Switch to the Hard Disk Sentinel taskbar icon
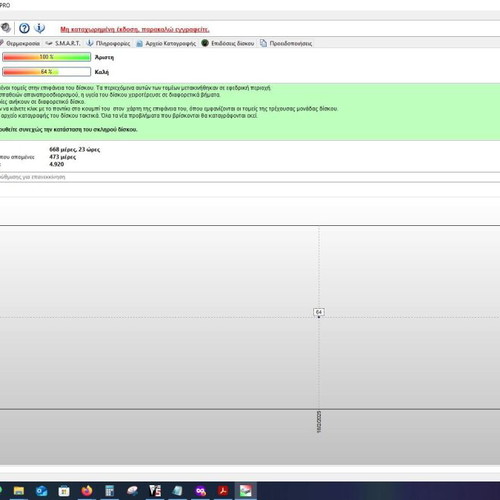Viewport: 500px width, 500px height. click(246, 491)
